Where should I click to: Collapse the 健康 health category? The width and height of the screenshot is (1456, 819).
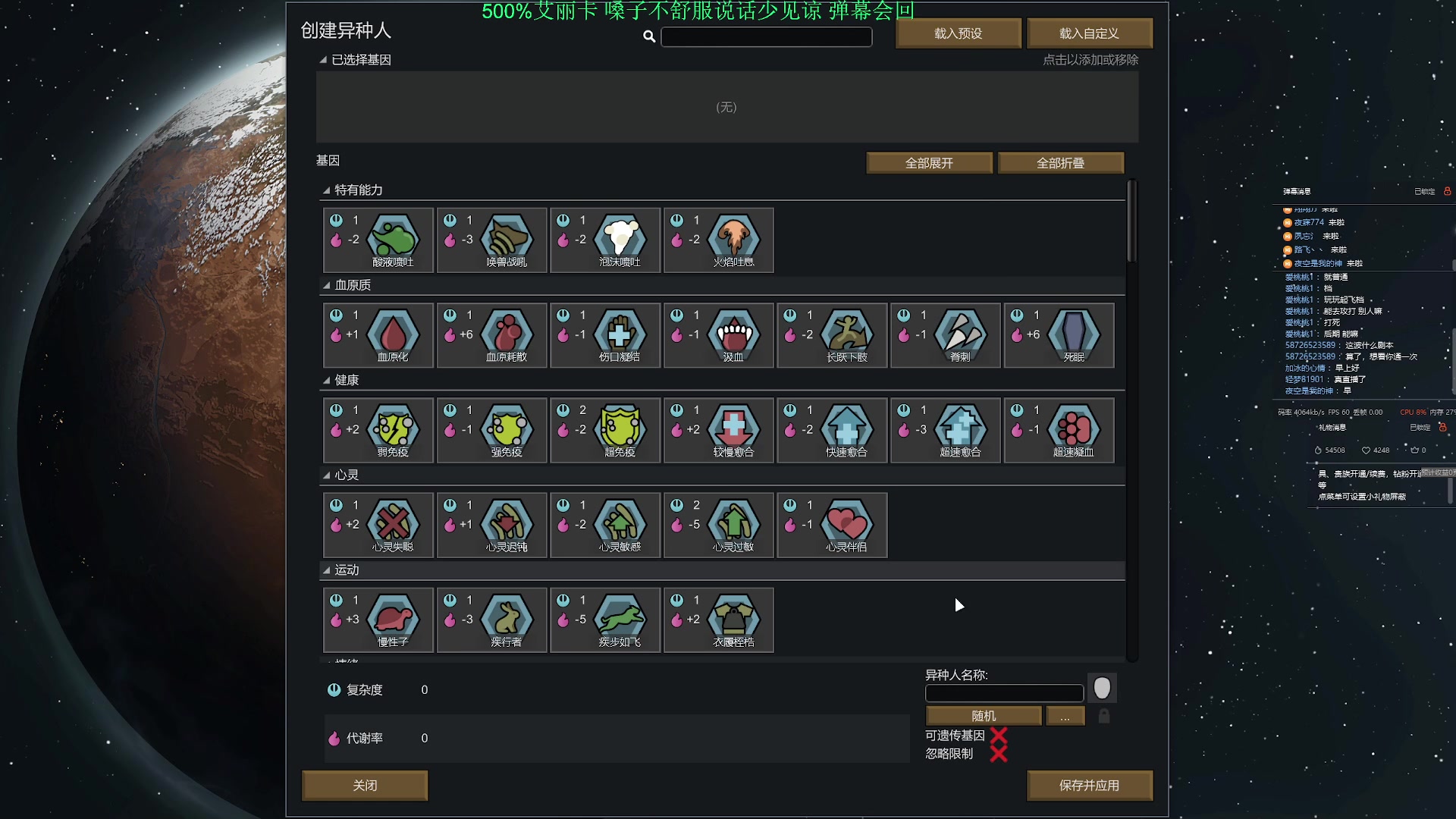[326, 380]
